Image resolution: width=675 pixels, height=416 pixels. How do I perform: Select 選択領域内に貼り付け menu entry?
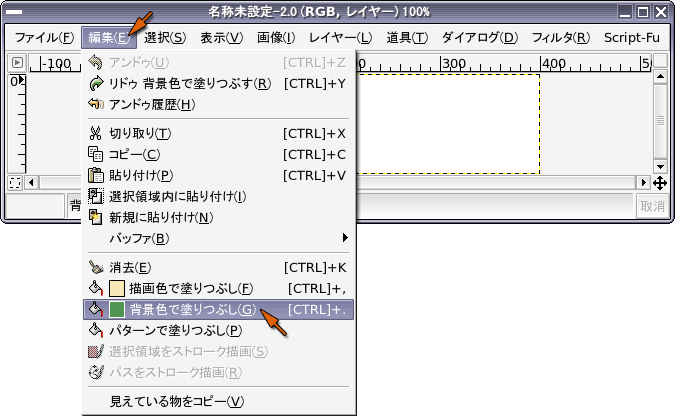[x=177, y=196]
